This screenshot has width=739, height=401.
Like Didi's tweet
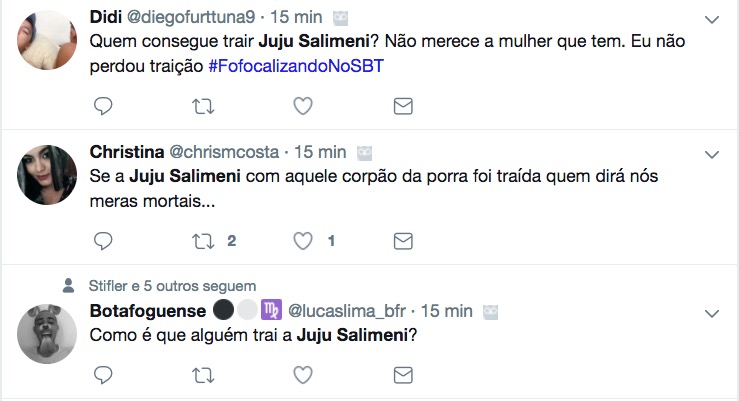pos(303,106)
